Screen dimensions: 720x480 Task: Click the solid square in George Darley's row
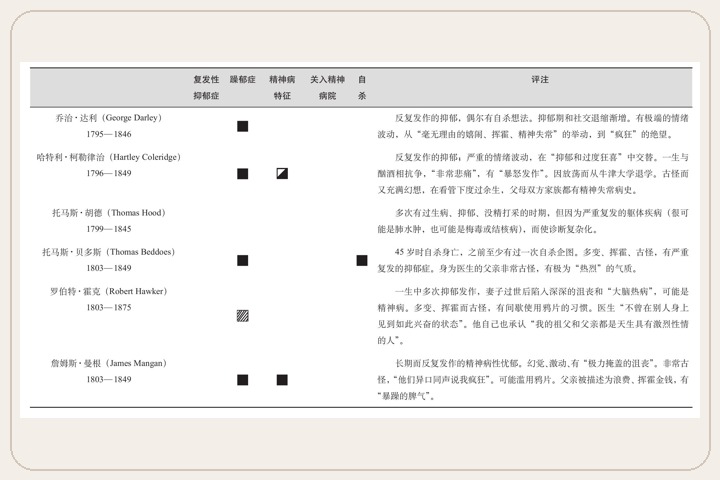pyautogui.click(x=242, y=126)
